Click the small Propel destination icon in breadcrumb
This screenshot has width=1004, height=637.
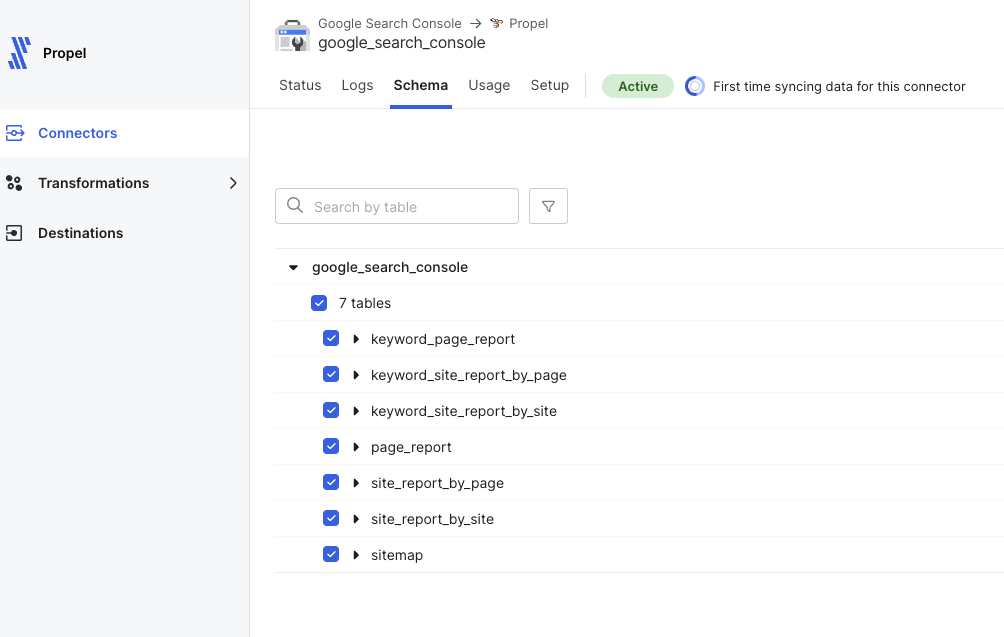pos(496,24)
